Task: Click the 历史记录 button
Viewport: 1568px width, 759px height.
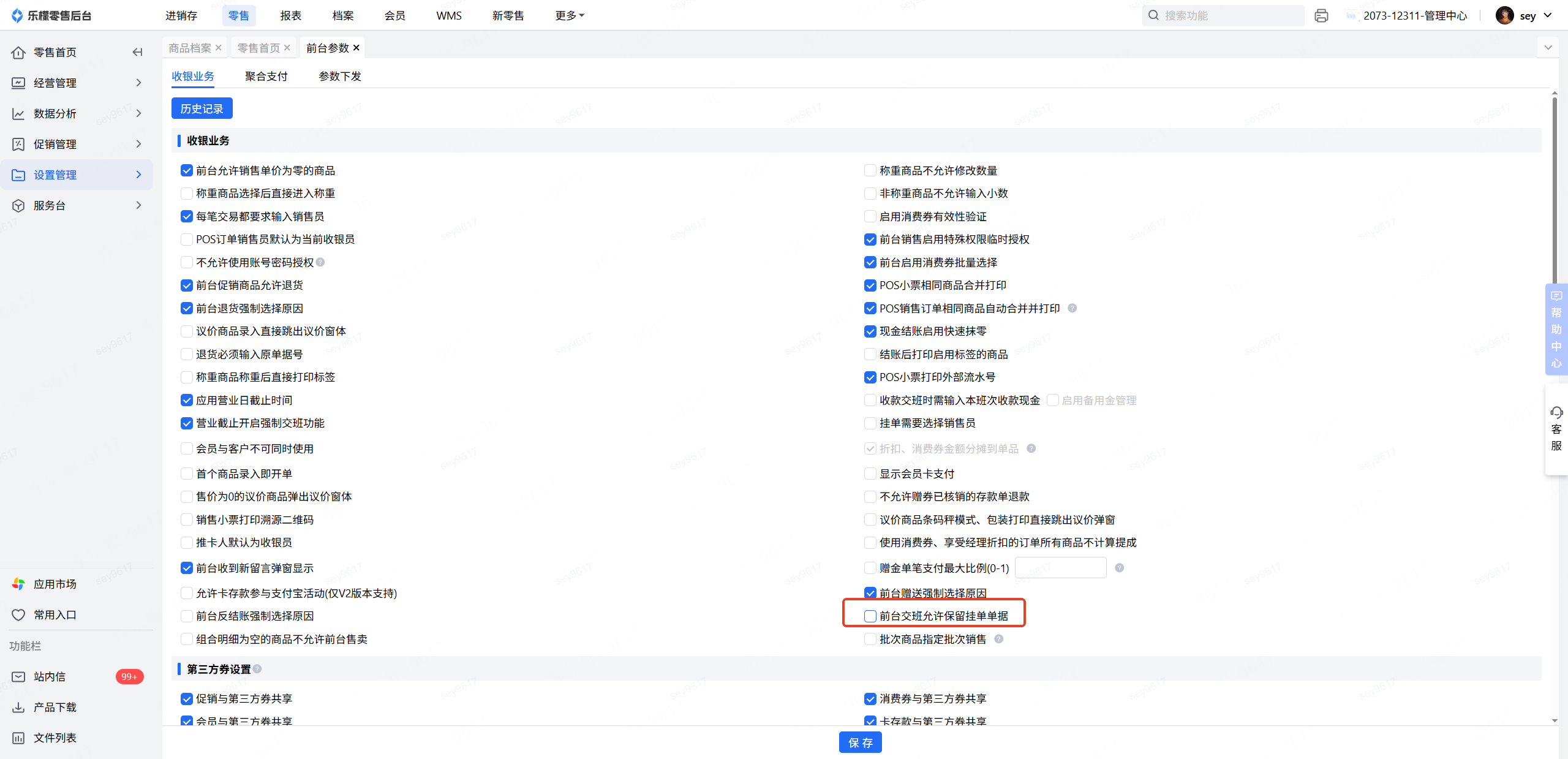Action: click(x=202, y=108)
